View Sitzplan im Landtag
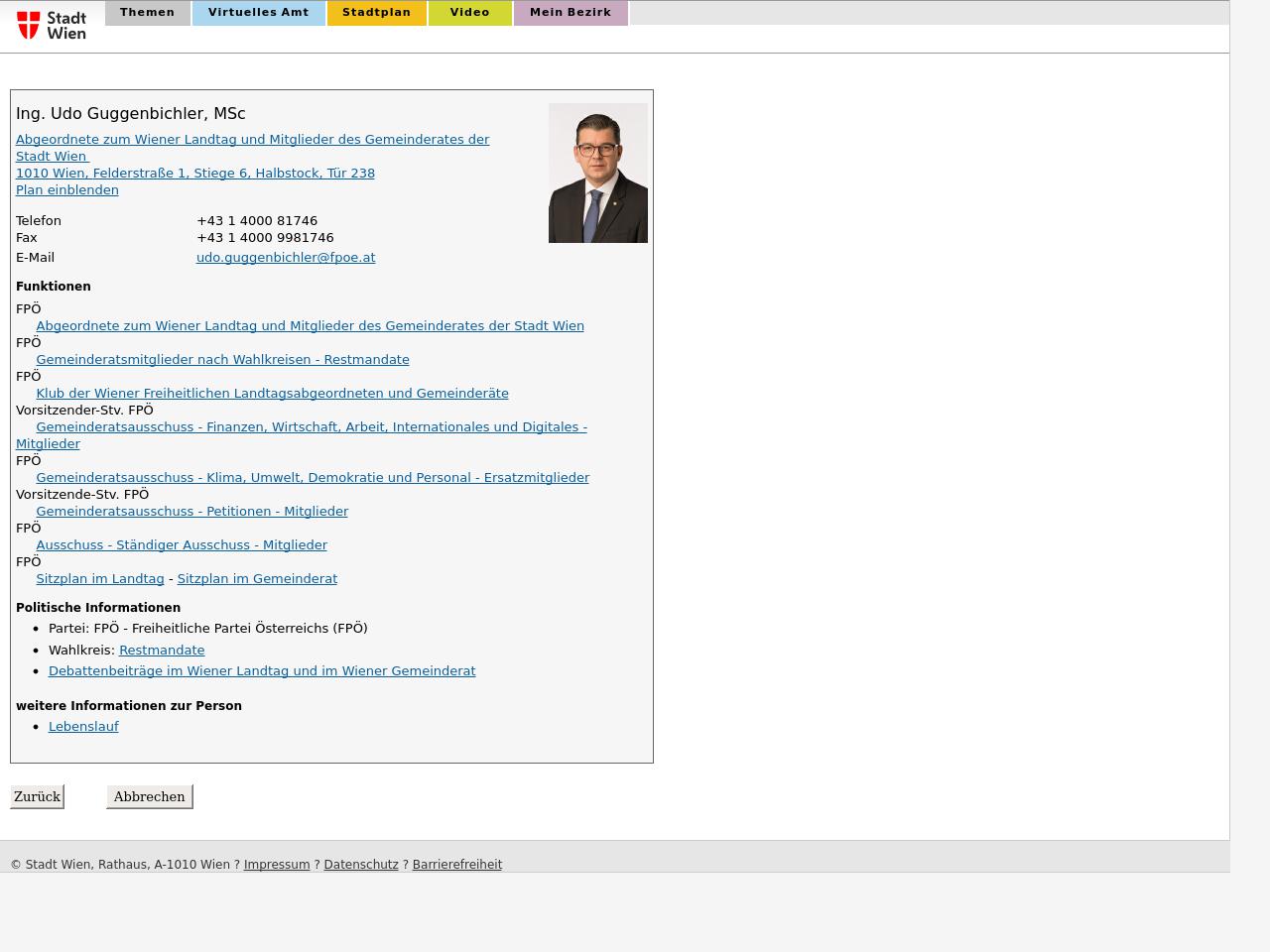 (x=100, y=579)
